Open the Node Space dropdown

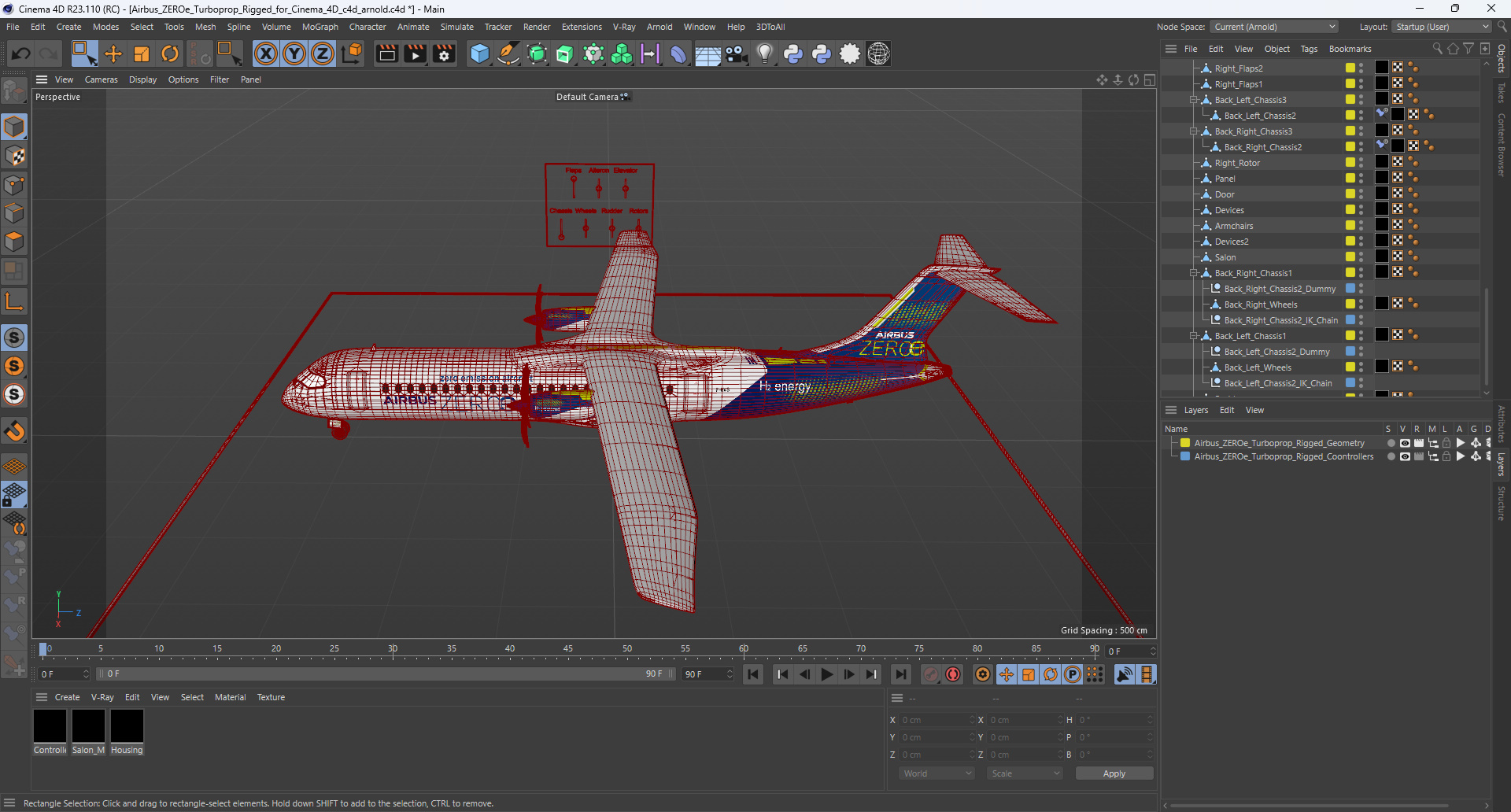point(1274,27)
